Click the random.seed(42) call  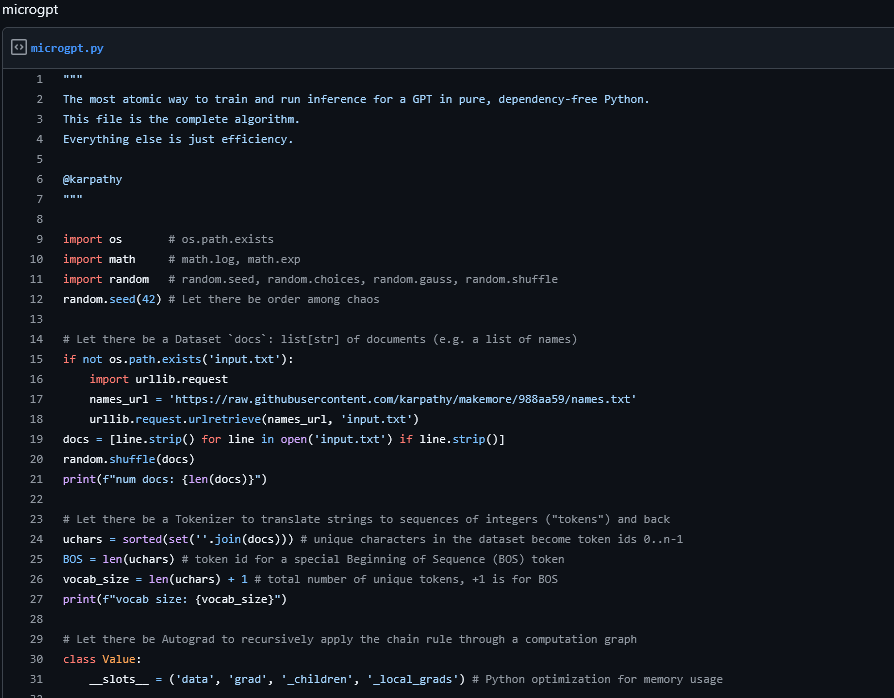pyautogui.click(x=108, y=299)
